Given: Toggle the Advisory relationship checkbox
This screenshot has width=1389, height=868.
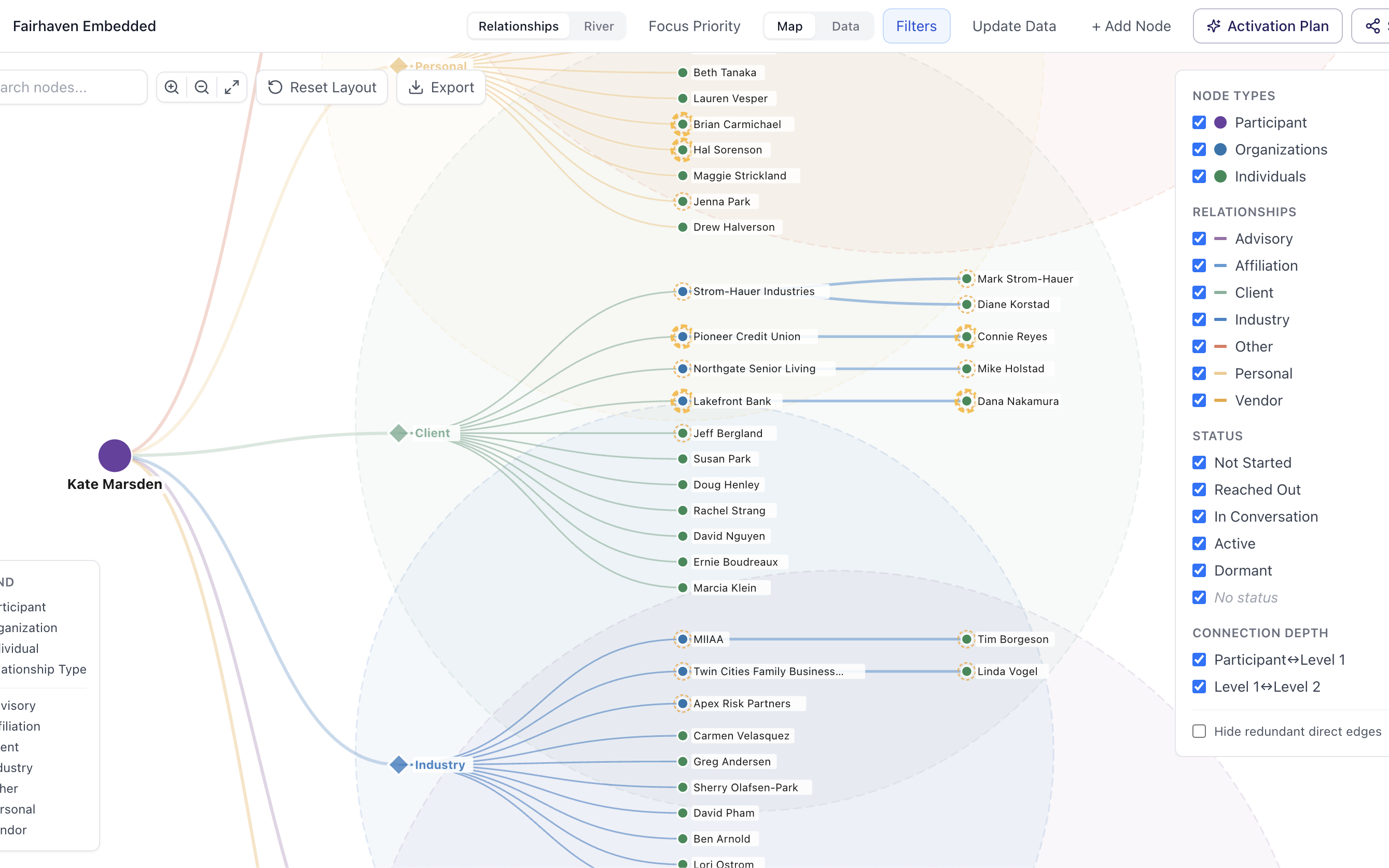Looking at the screenshot, I should click(x=1199, y=238).
